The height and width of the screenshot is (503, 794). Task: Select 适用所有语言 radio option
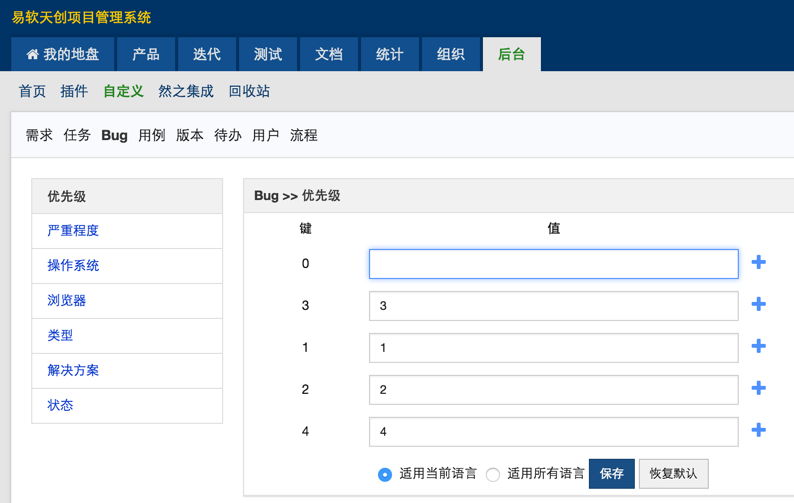coord(493,474)
